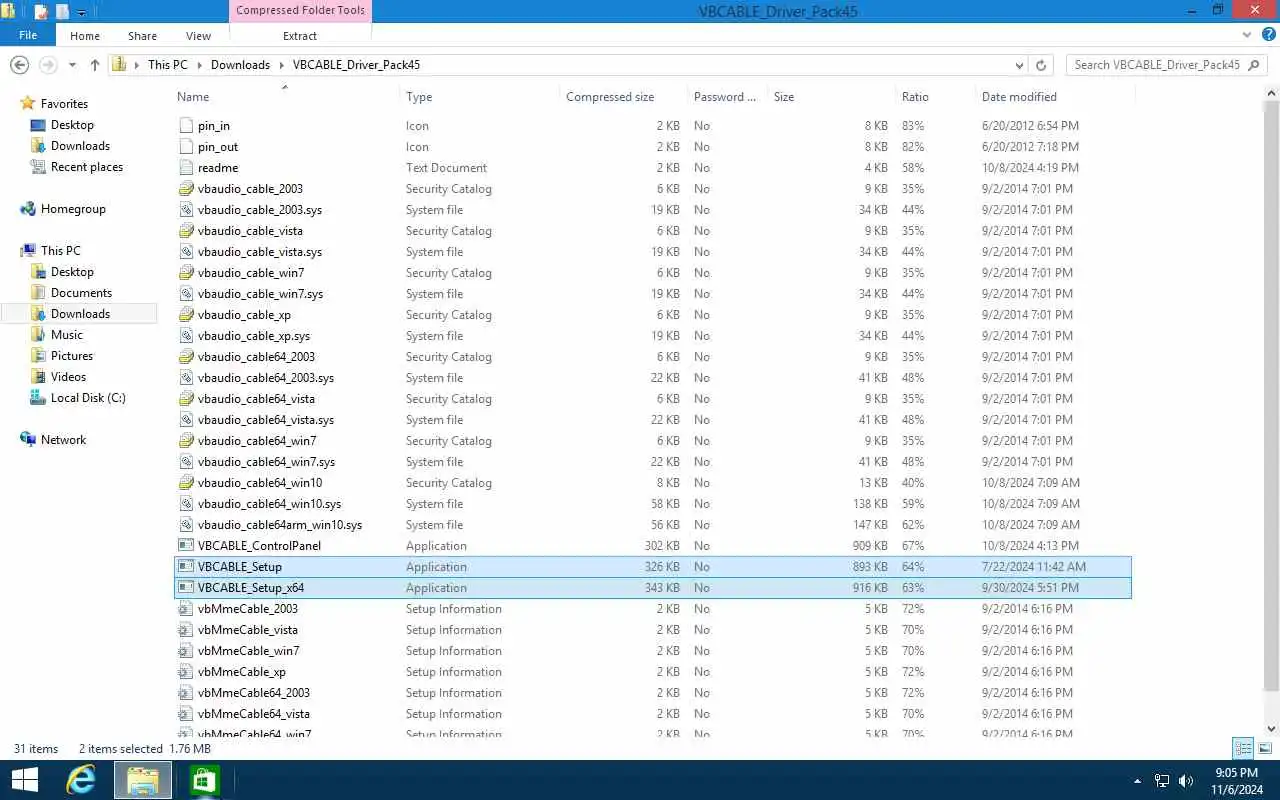The height and width of the screenshot is (800, 1280).
Task: Sort by Date modified column header
Action: pyautogui.click(x=1019, y=97)
